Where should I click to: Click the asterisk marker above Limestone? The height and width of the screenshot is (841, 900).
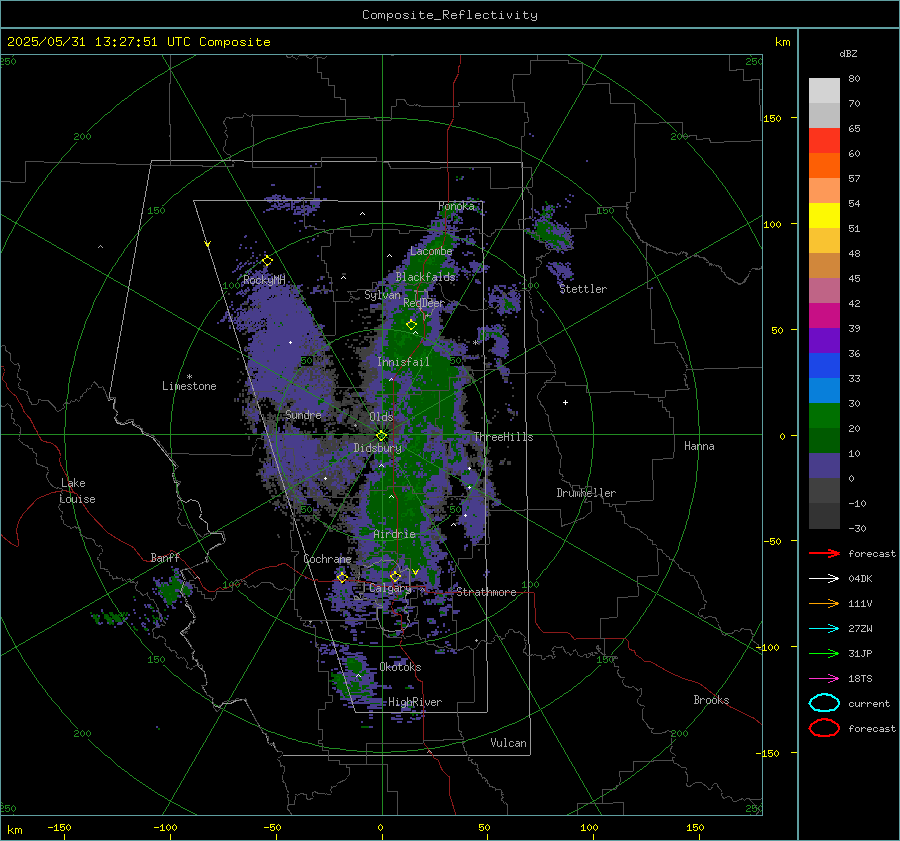coord(189,377)
